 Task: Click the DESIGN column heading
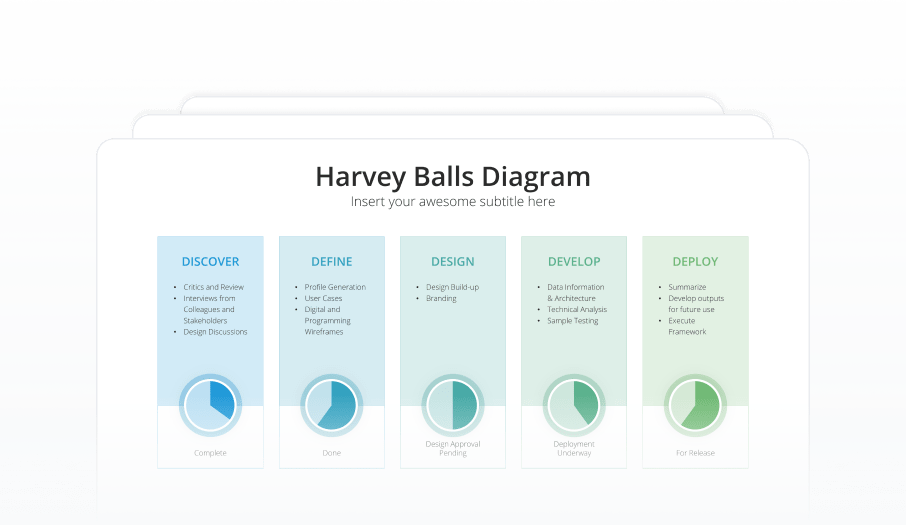tap(453, 262)
